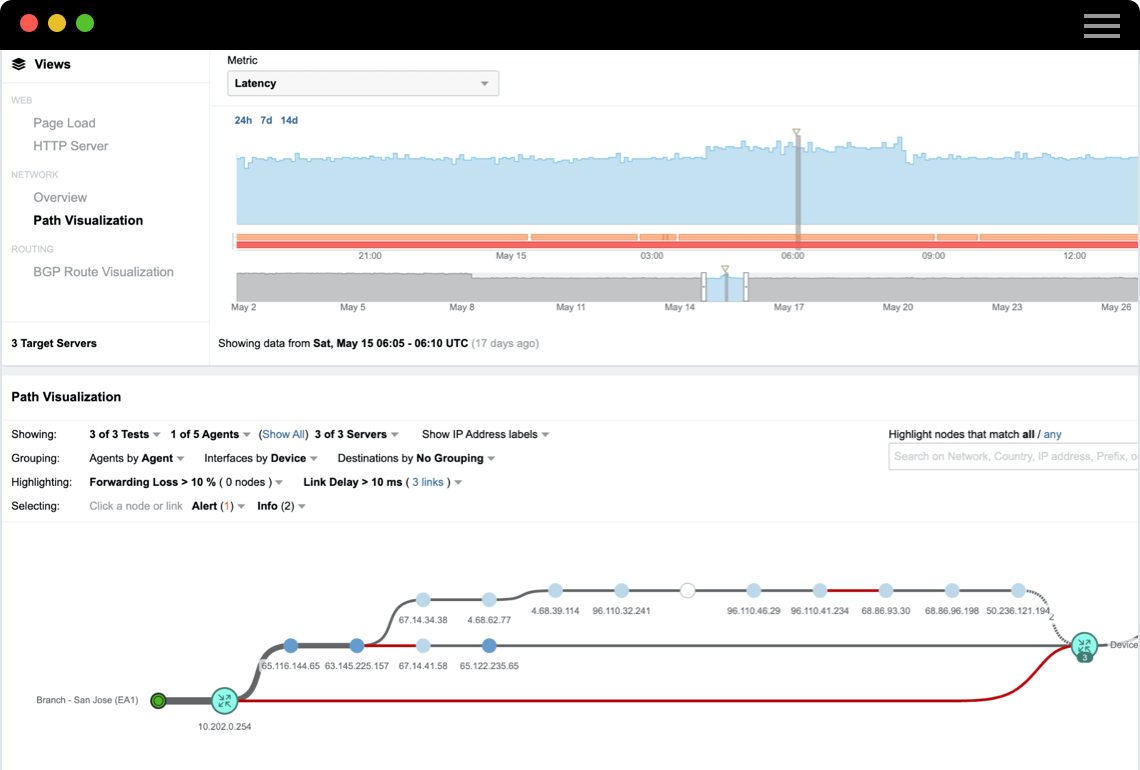Screen dimensions: 1140x770
Task: Expand Show IP Address labels dropdown
Action: 486,435
